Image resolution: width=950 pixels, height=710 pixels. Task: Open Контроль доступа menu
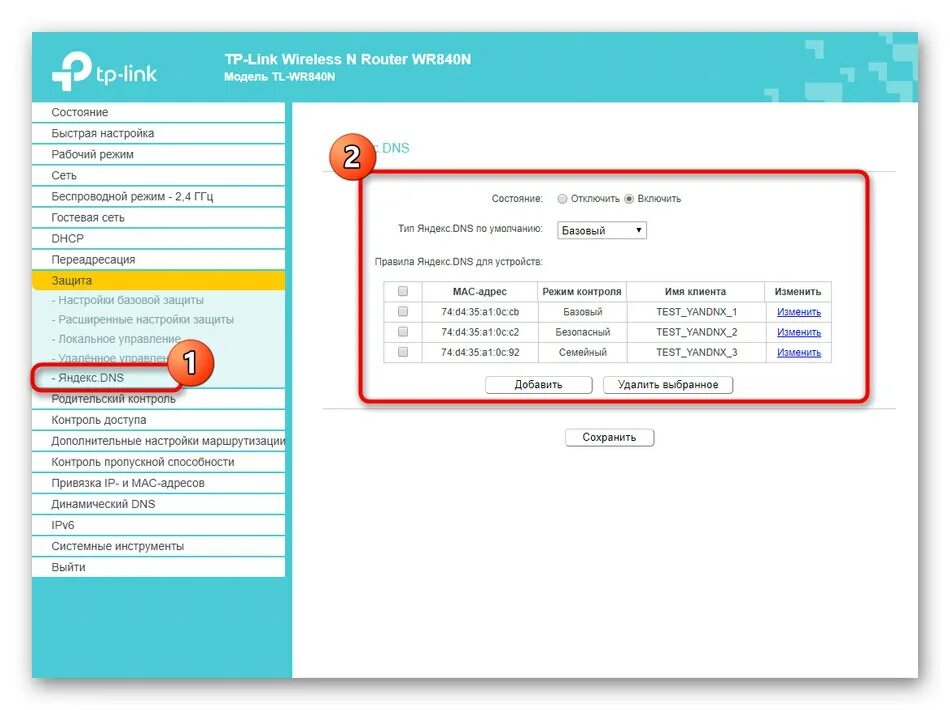pyautogui.click(x=158, y=420)
